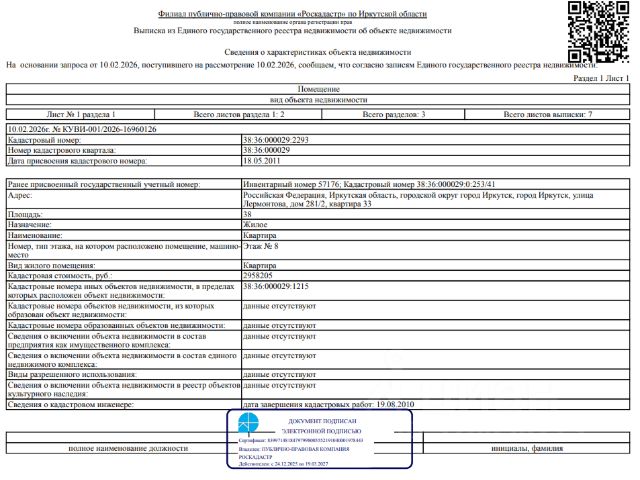
Task: Click "вид объекта недвижимости" caption
Action: pos(318,100)
